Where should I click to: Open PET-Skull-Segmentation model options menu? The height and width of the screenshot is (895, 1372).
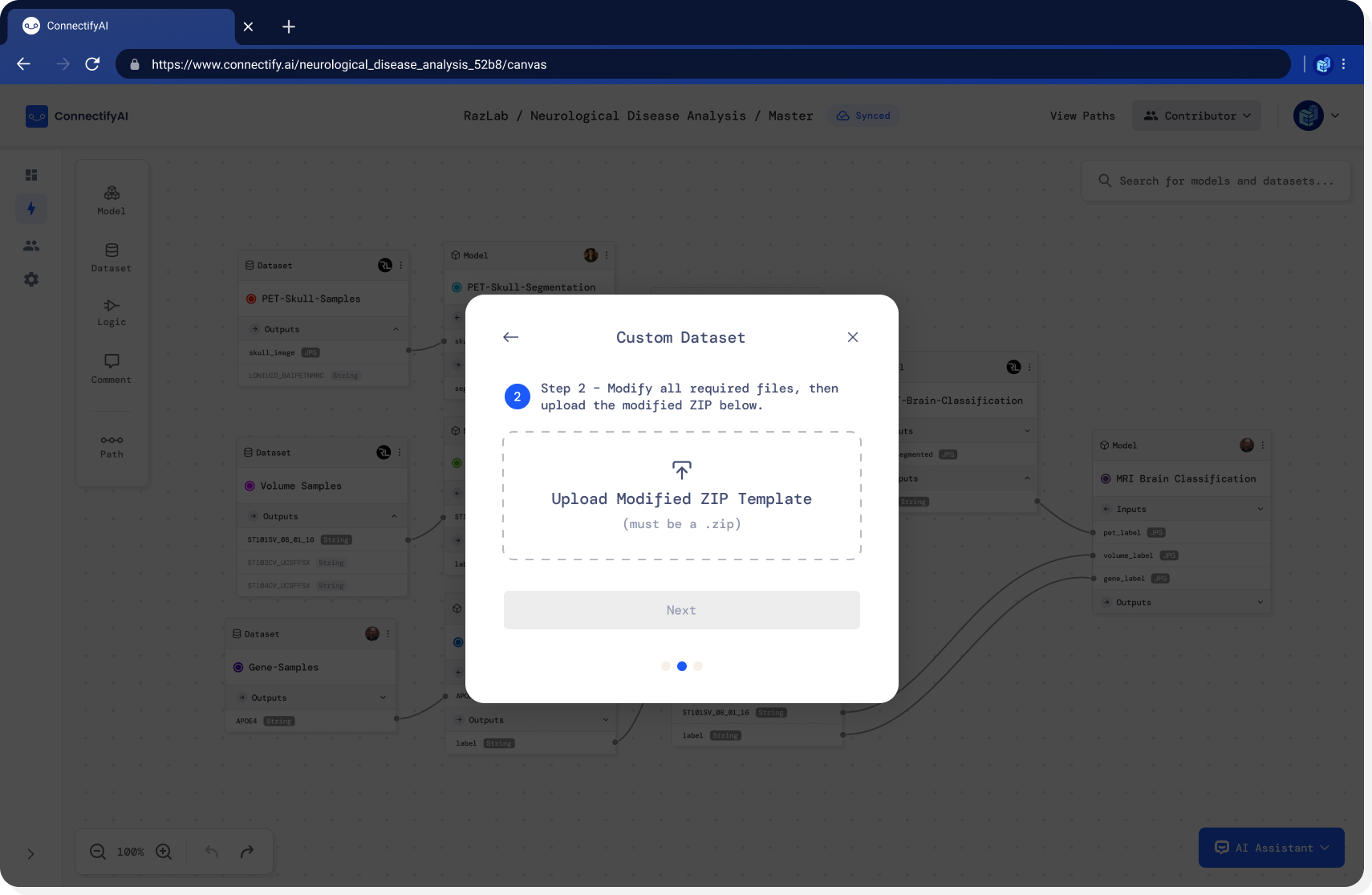pyautogui.click(x=607, y=255)
